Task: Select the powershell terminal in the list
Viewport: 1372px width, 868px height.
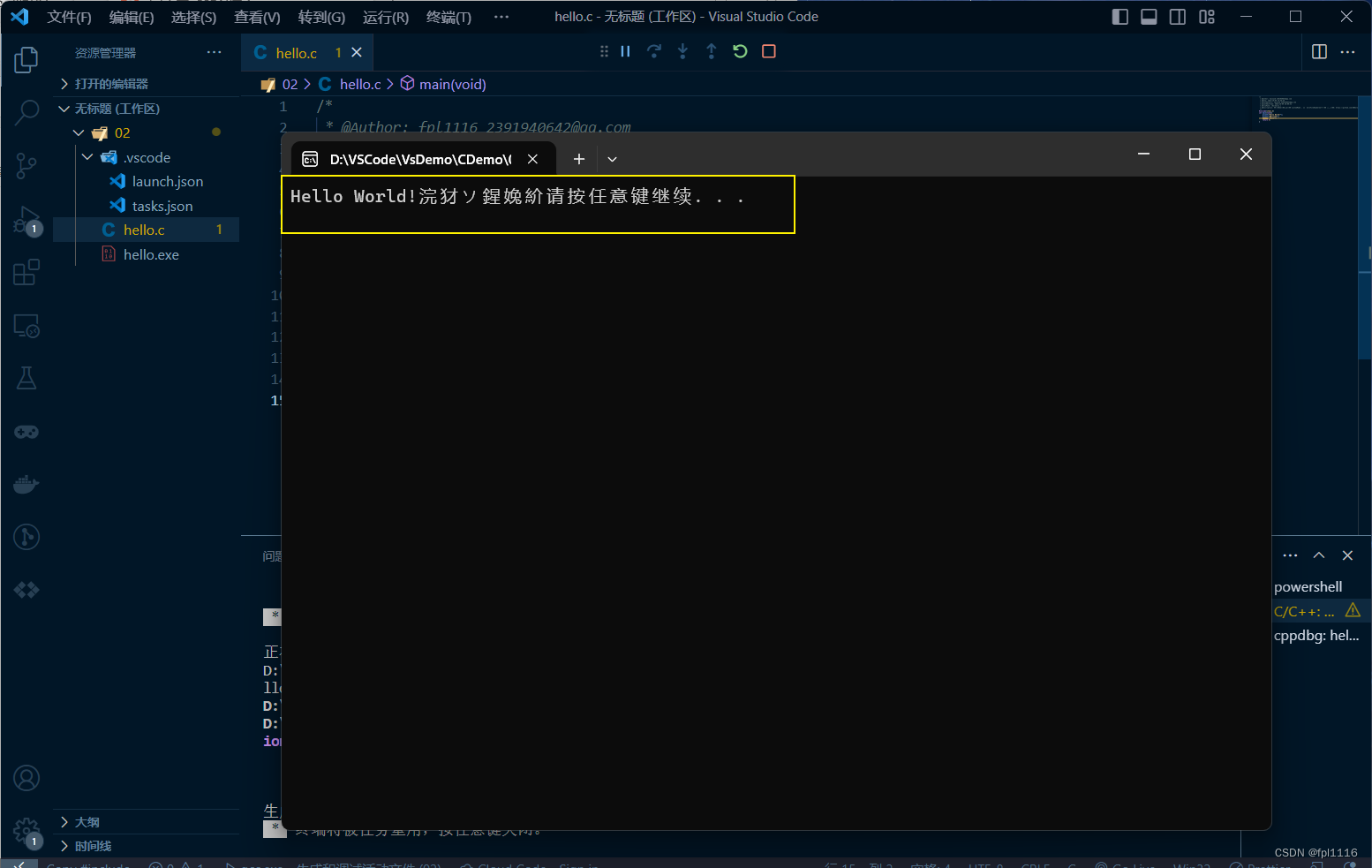Action: coord(1309,586)
